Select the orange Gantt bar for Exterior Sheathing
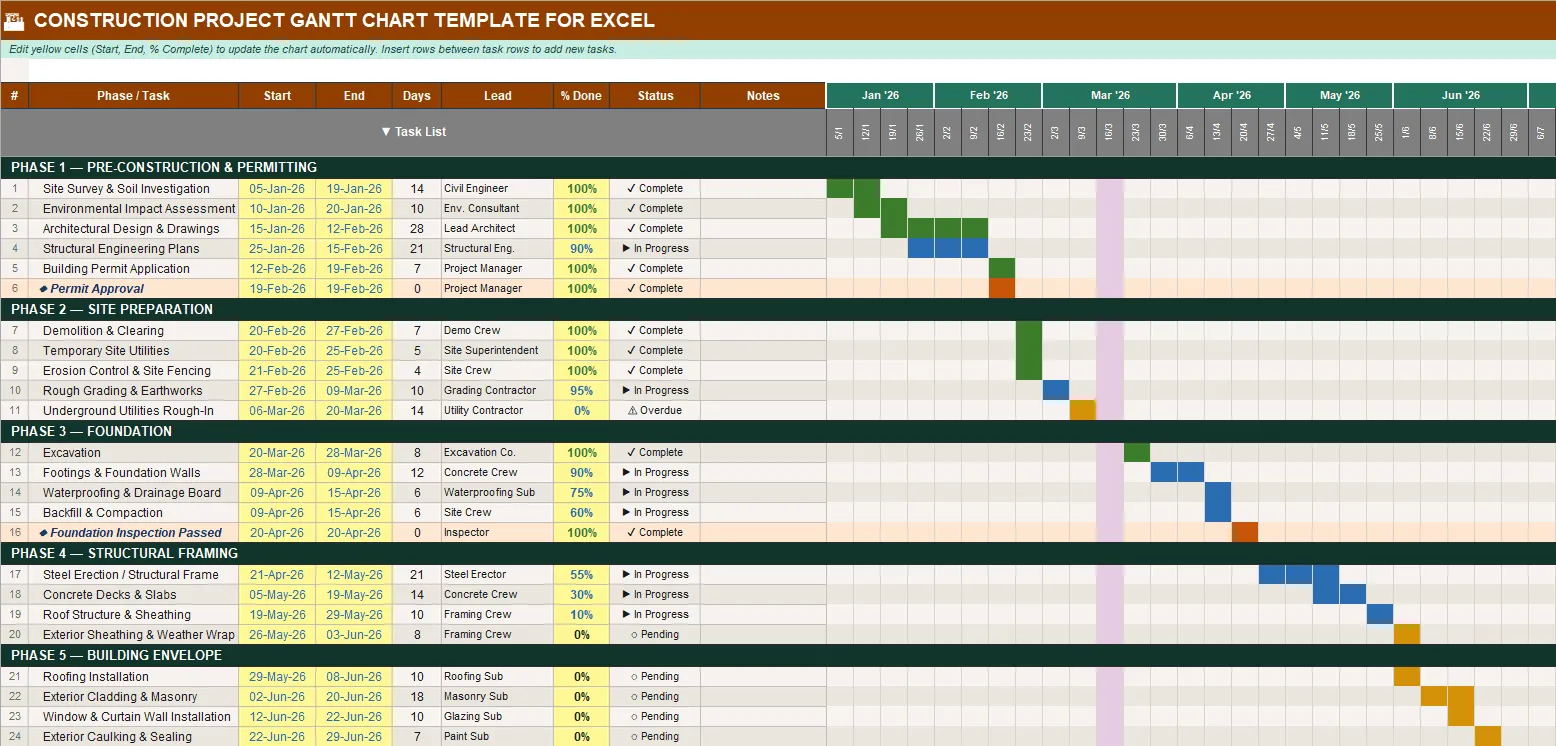 click(x=1409, y=633)
